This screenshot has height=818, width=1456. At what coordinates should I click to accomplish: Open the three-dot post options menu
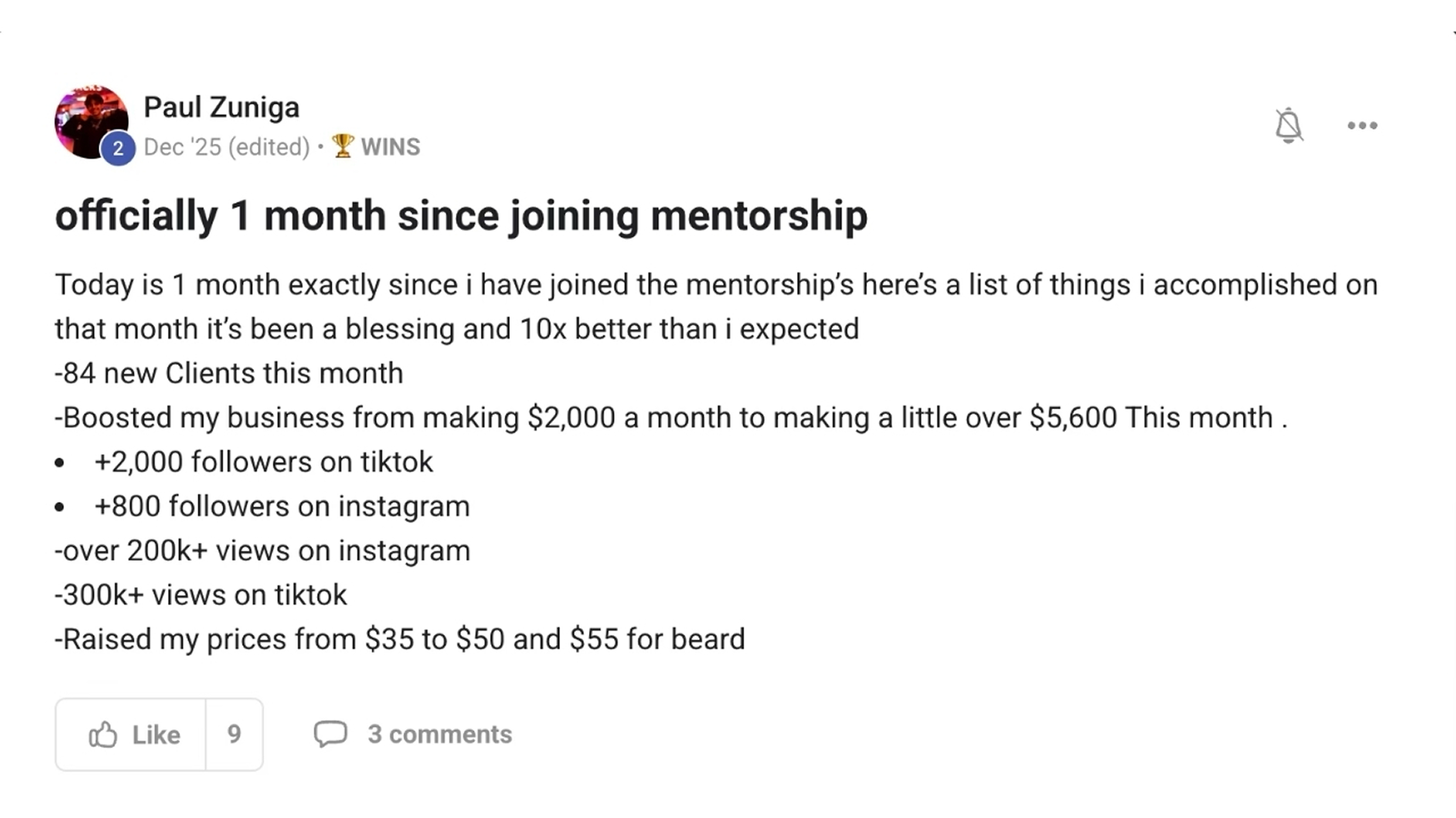1362,125
